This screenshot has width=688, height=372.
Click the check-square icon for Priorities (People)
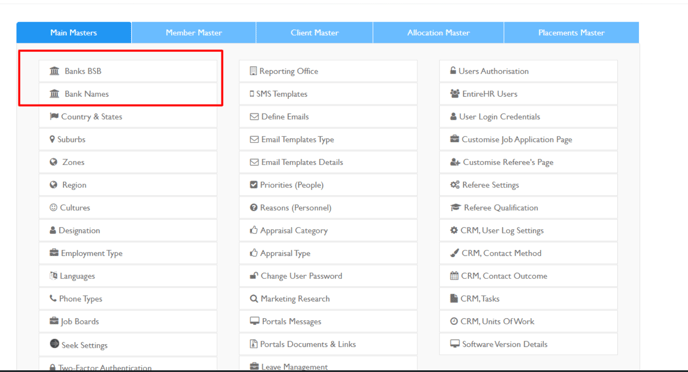(254, 185)
